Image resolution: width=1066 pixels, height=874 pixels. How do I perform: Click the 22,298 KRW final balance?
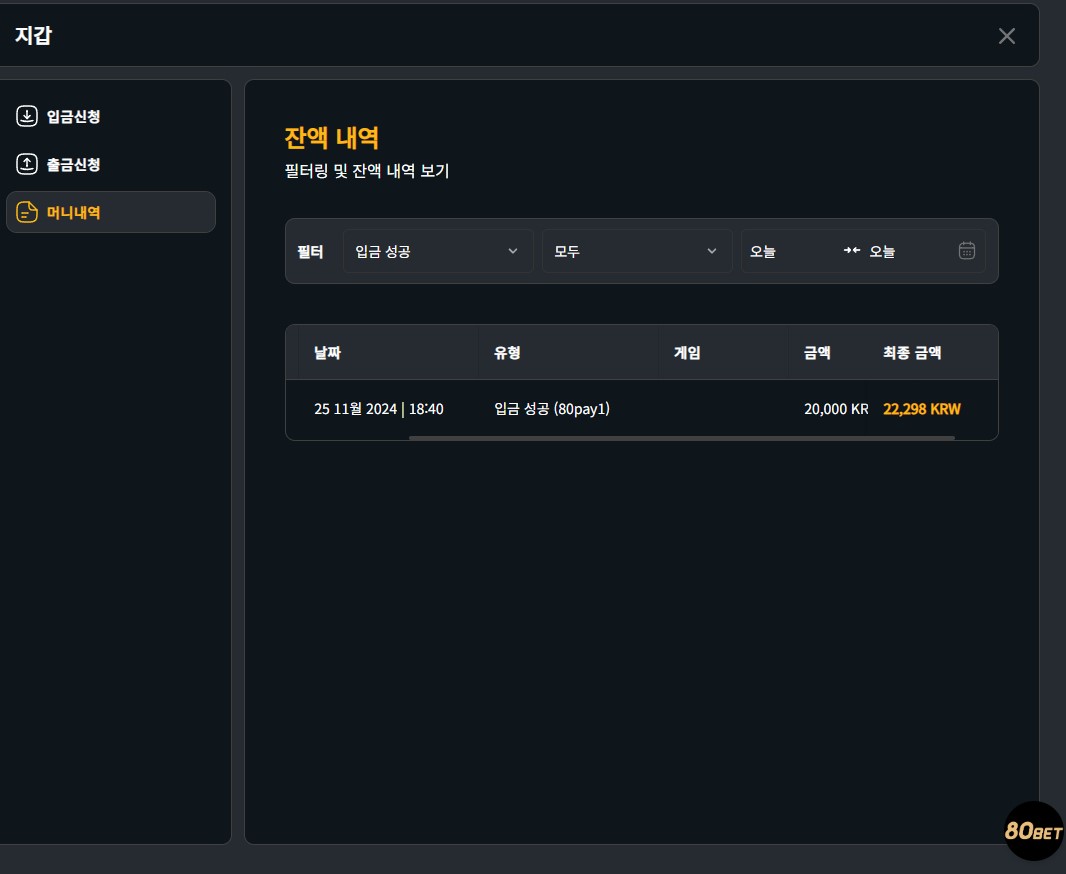click(x=922, y=409)
